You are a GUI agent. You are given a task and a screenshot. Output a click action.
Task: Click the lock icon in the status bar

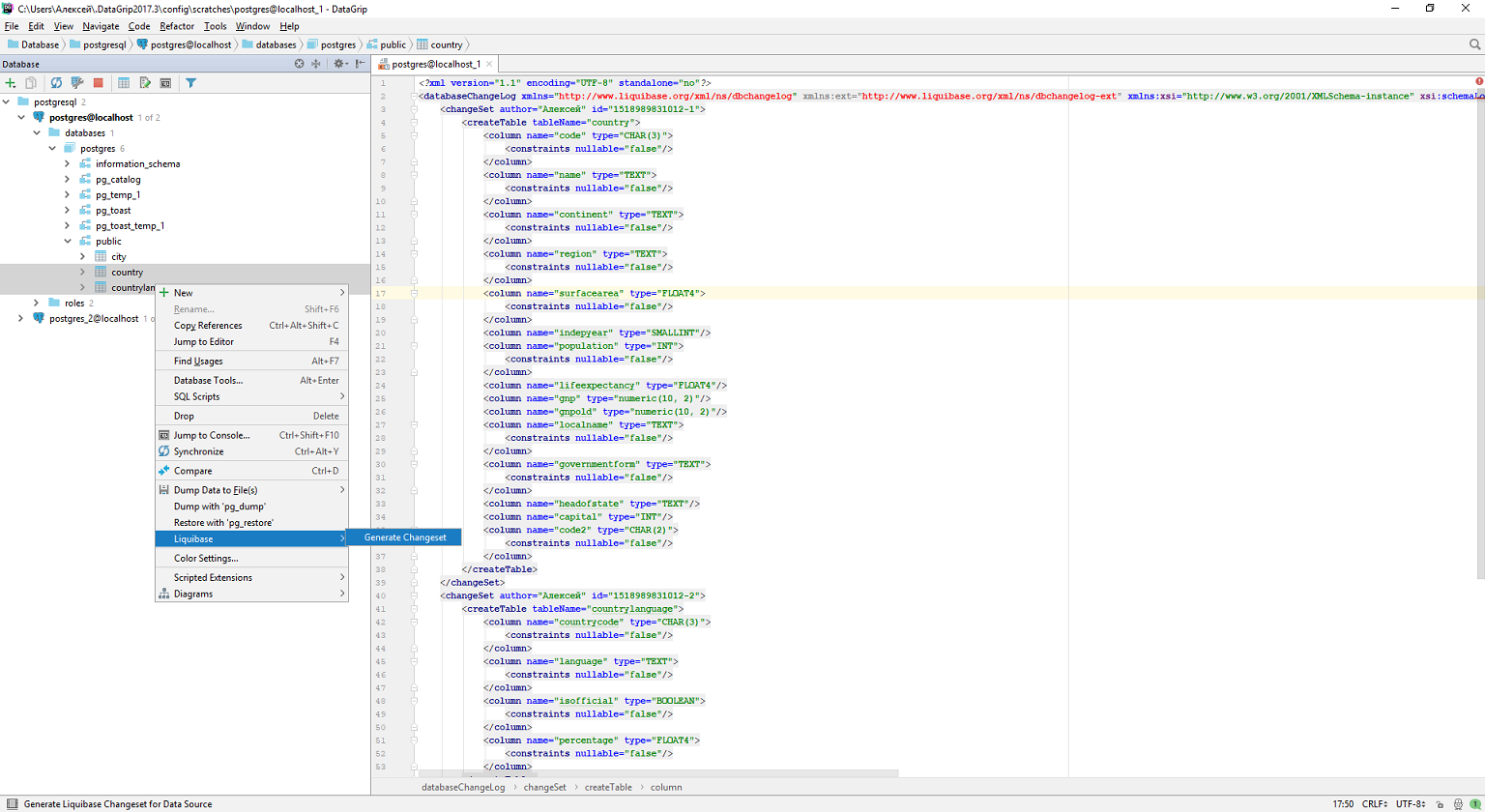click(1440, 803)
